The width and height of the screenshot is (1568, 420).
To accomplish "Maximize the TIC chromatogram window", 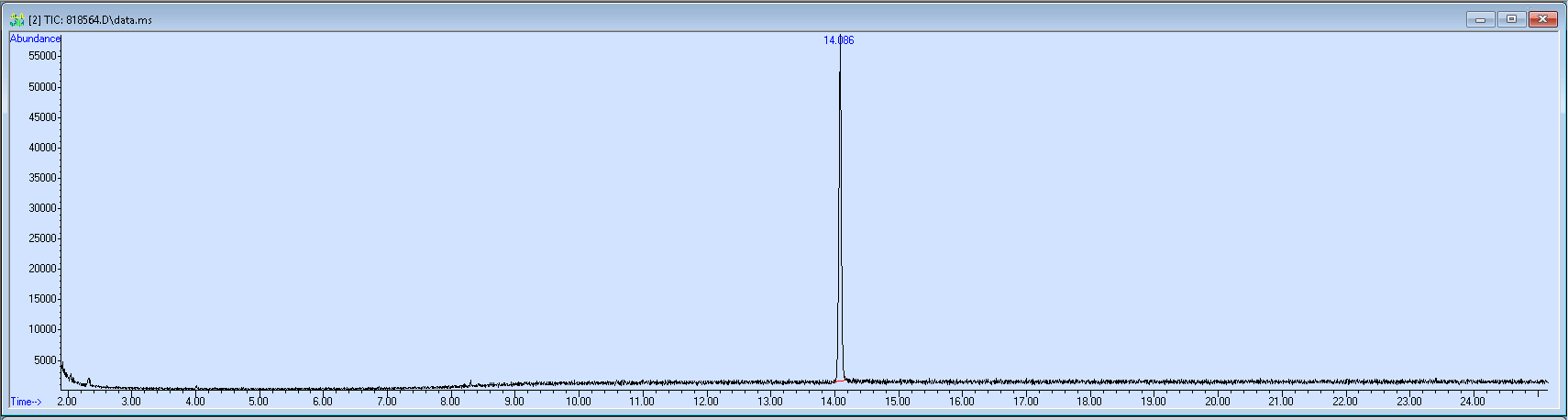I will [x=1511, y=19].
